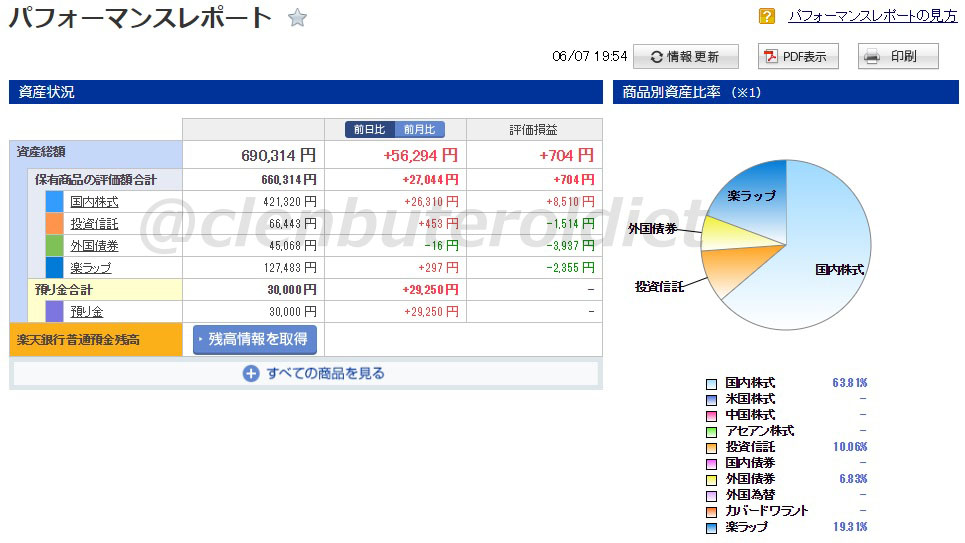Image resolution: width=965 pixels, height=543 pixels.
Task: Refresh data with the 情報更新 button
Action: (685, 57)
